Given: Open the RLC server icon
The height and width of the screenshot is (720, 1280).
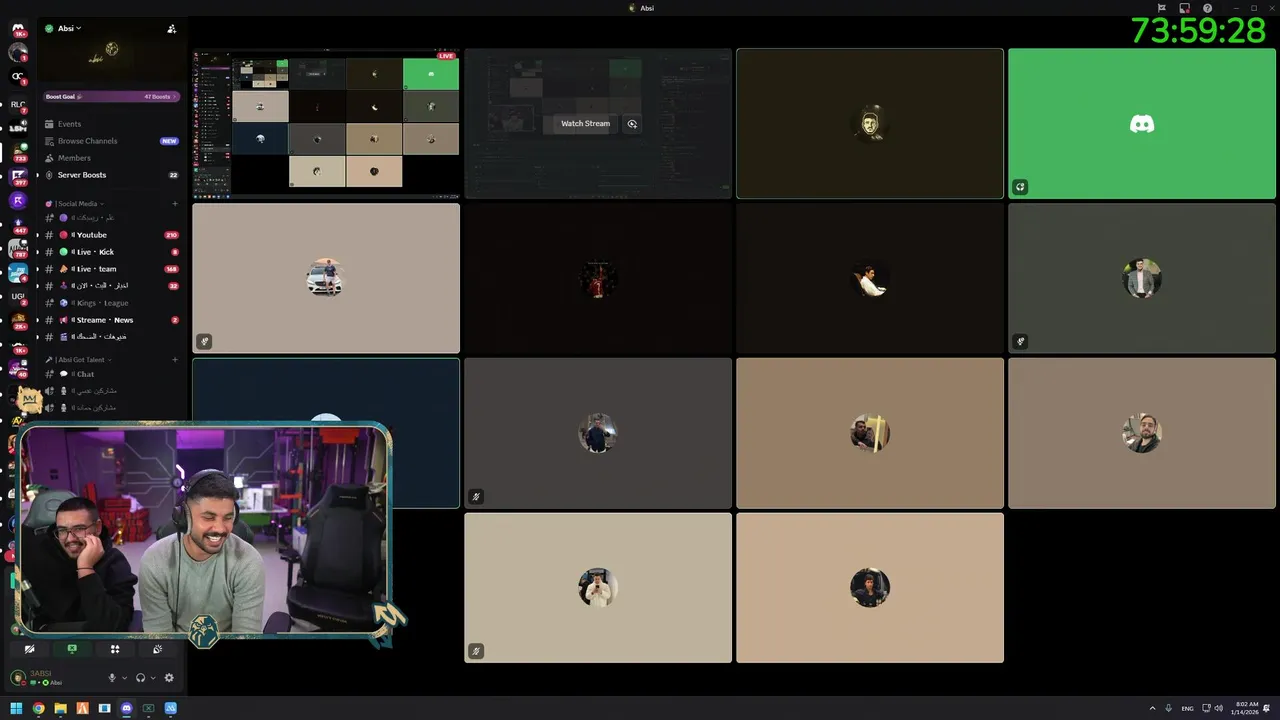Looking at the screenshot, I should [18, 104].
